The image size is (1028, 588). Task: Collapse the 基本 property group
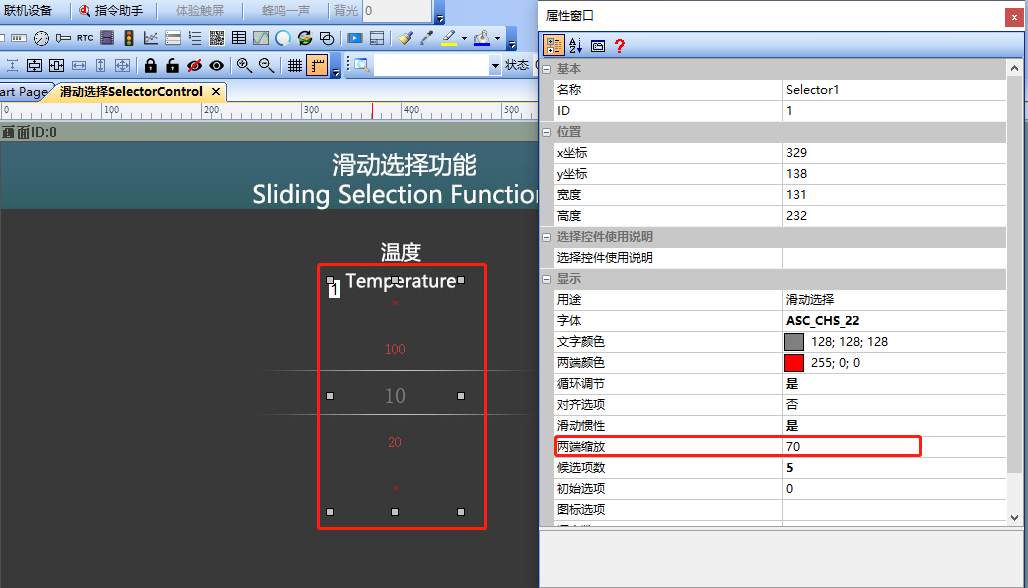click(x=547, y=69)
